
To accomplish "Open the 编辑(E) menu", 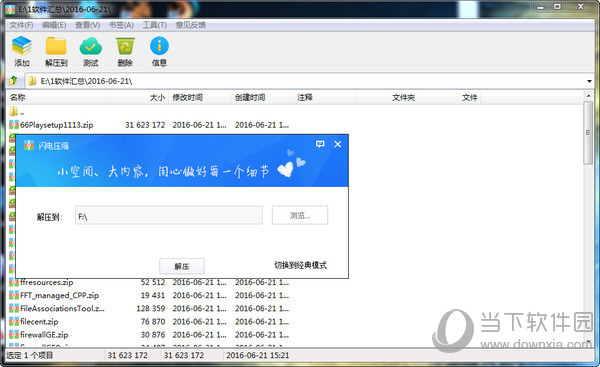I will coord(54,25).
